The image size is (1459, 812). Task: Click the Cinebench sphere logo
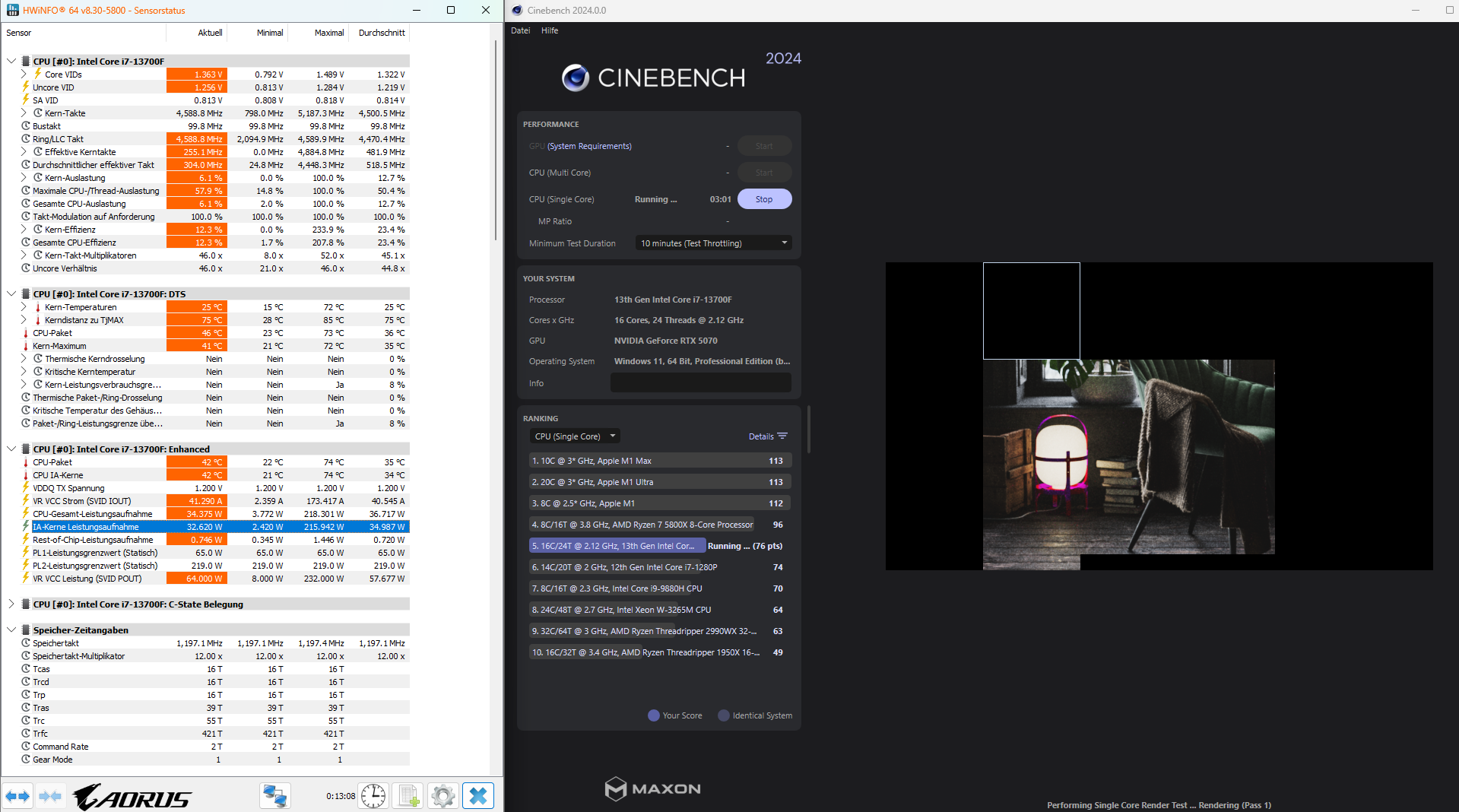coord(576,78)
